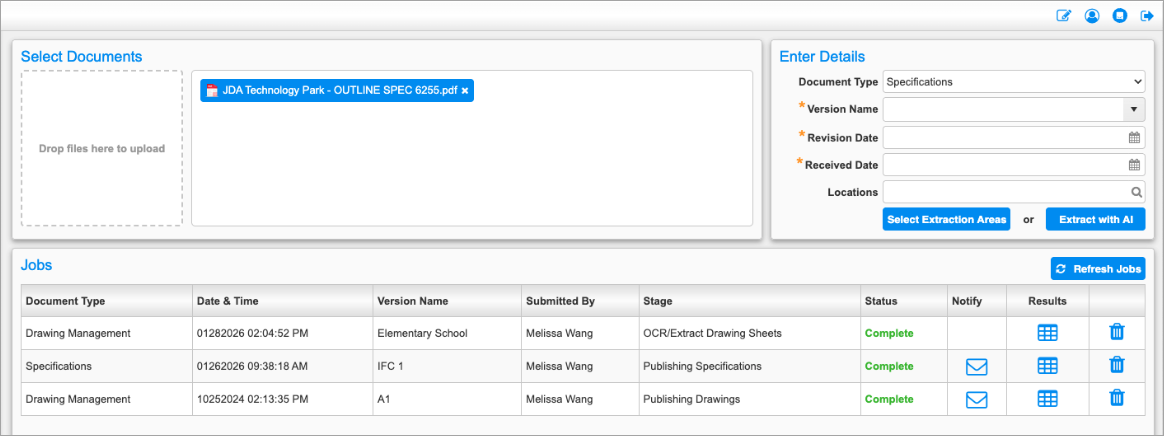Viewport: 1164px width, 436px height.
Task: Click the Extract with AI button
Action: click(x=1096, y=219)
